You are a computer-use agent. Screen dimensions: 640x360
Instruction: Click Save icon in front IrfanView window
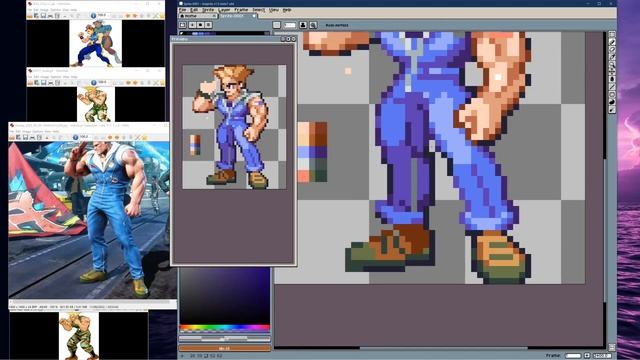25,137
